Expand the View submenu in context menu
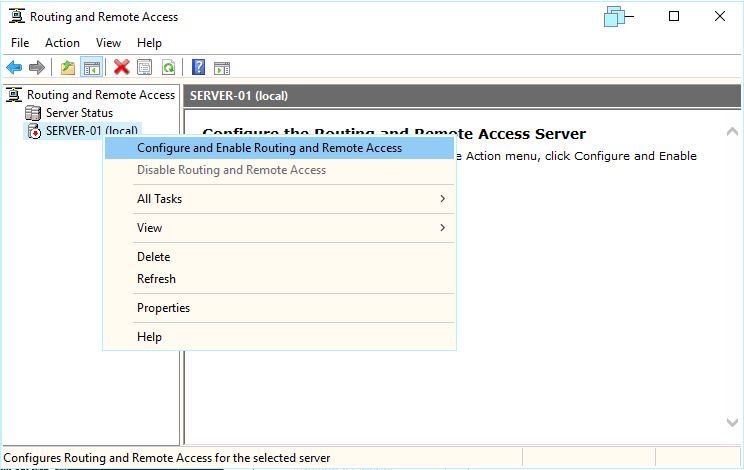The image size is (744, 470). click(150, 228)
